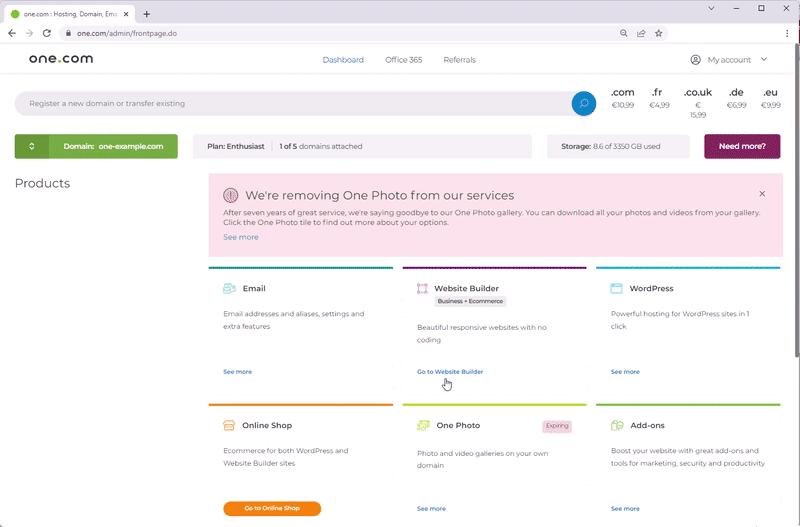Click the WordPress card title
The width and height of the screenshot is (800, 527).
point(652,289)
